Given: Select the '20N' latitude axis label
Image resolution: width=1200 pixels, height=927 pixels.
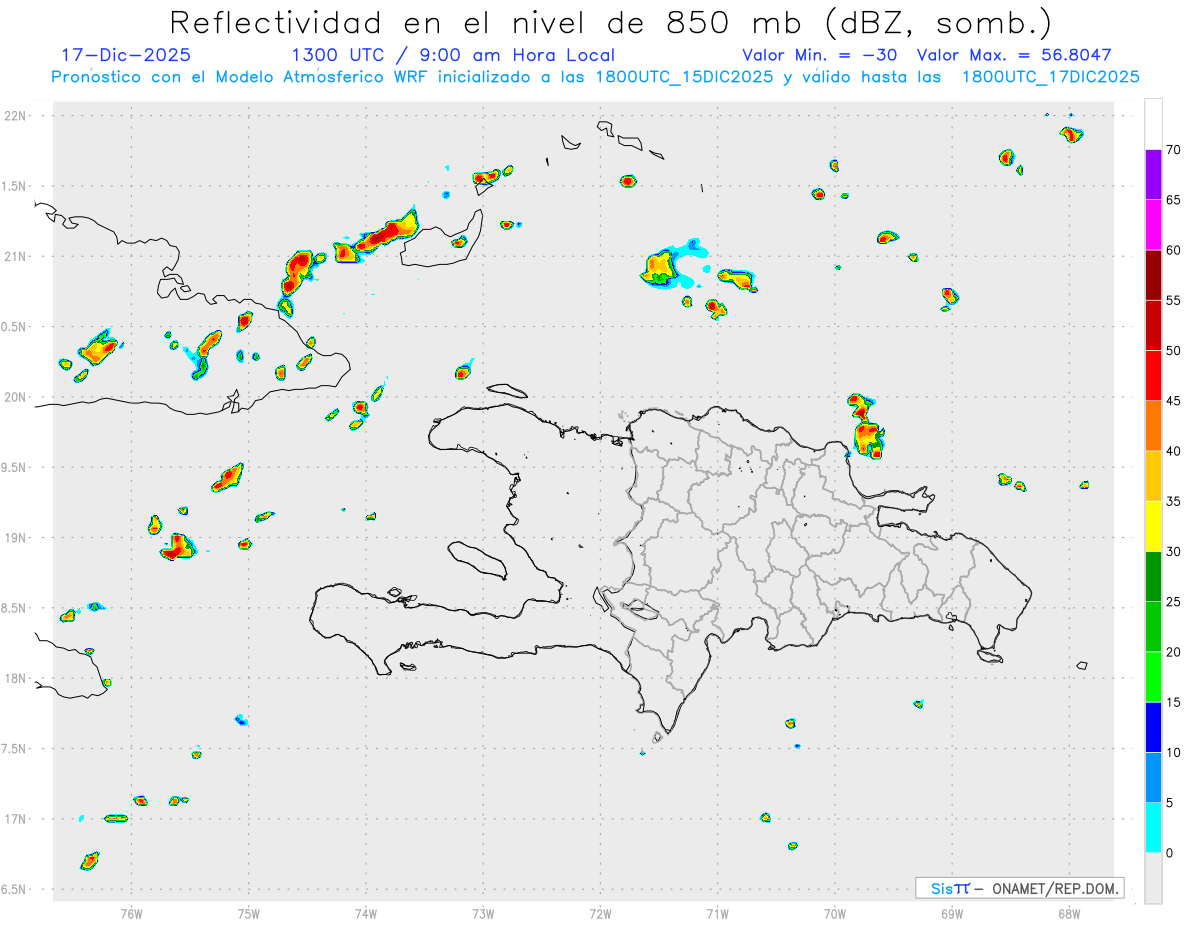Looking at the screenshot, I should coord(15,397).
